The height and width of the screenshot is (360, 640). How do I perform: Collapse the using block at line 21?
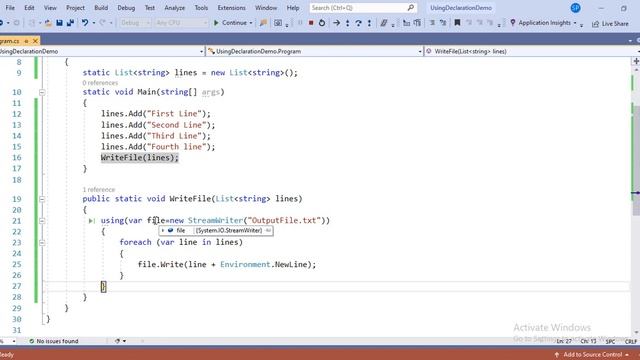pyautogui.click(x=42, y=221)
